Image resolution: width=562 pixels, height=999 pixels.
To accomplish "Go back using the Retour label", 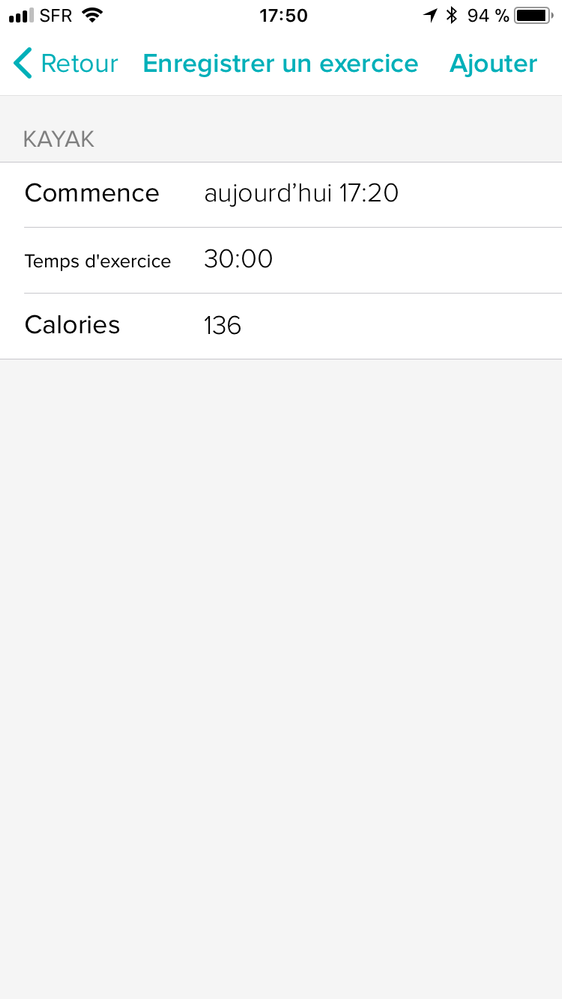I will (x=80, y=64).
